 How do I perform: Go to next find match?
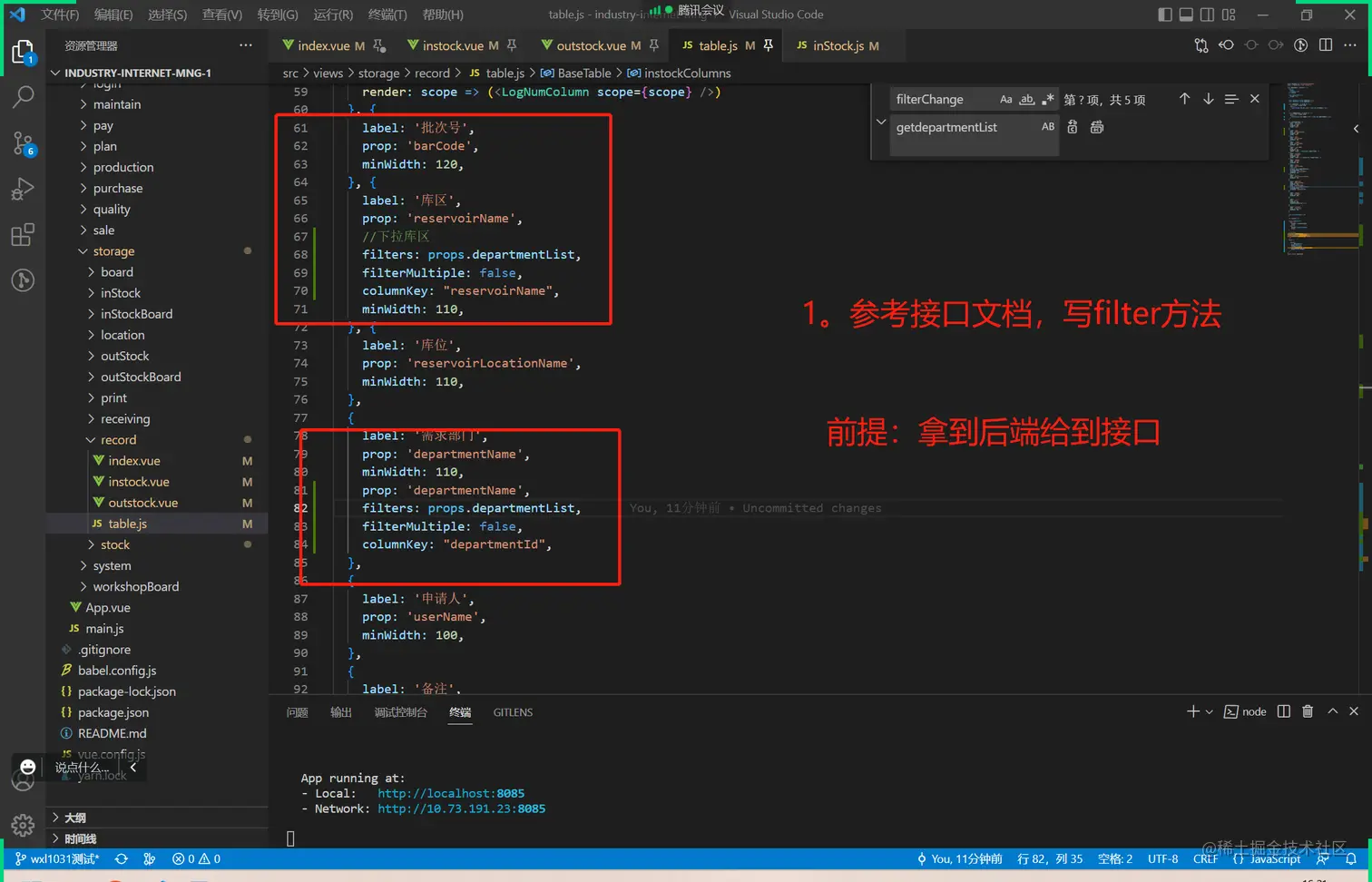(1208, 99)
